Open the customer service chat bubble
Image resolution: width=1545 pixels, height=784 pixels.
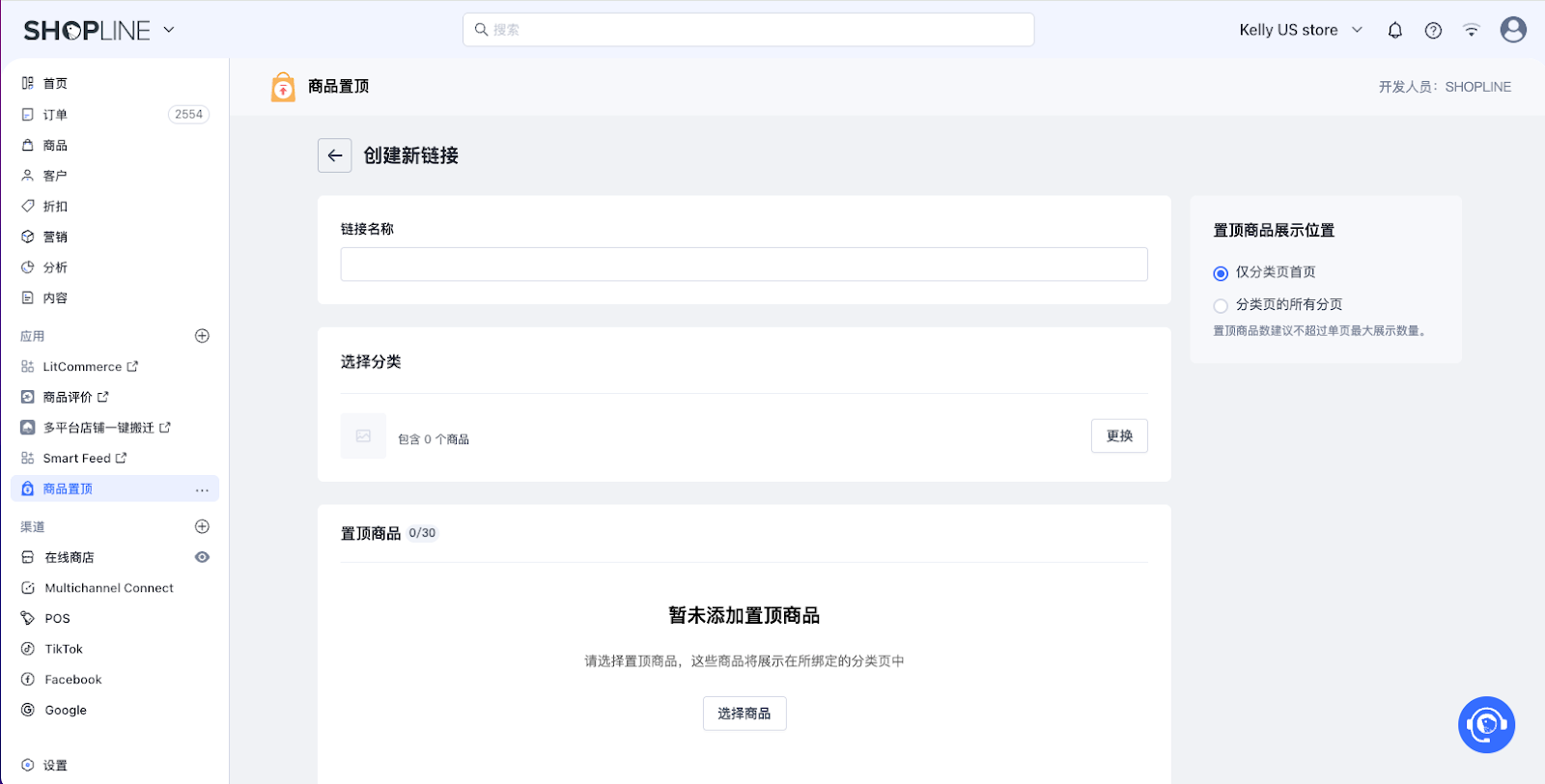click(x=1486, y=725)
